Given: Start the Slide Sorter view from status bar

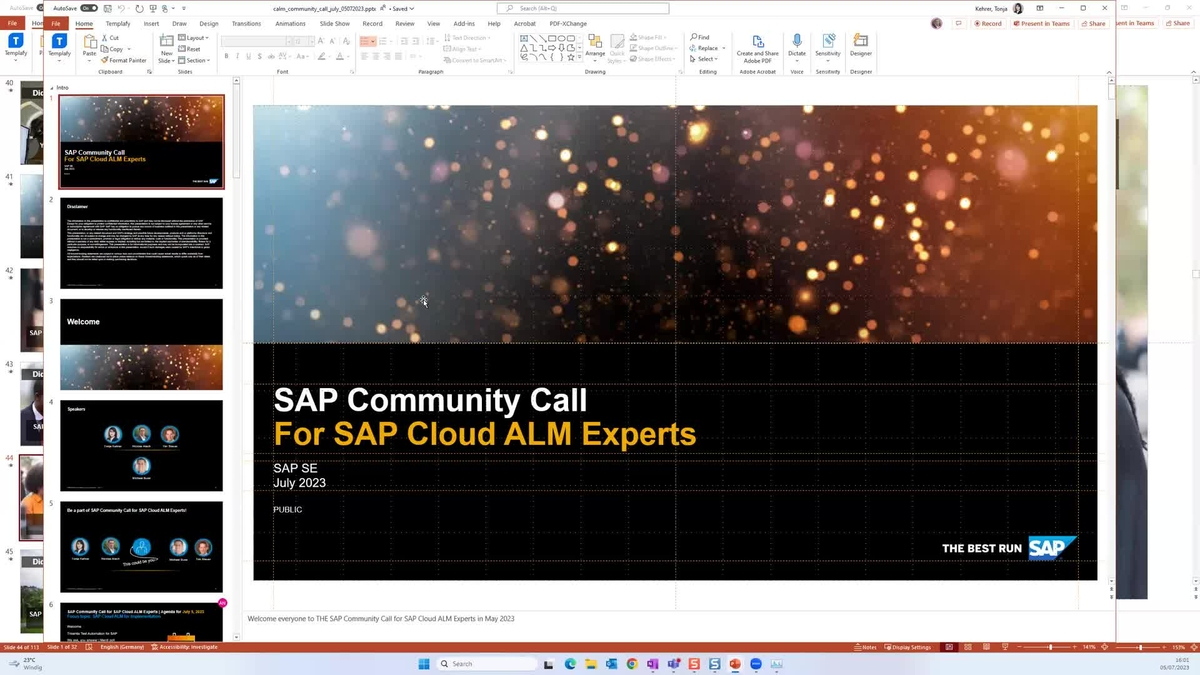Looking at the screenshot, I should 968,647.
